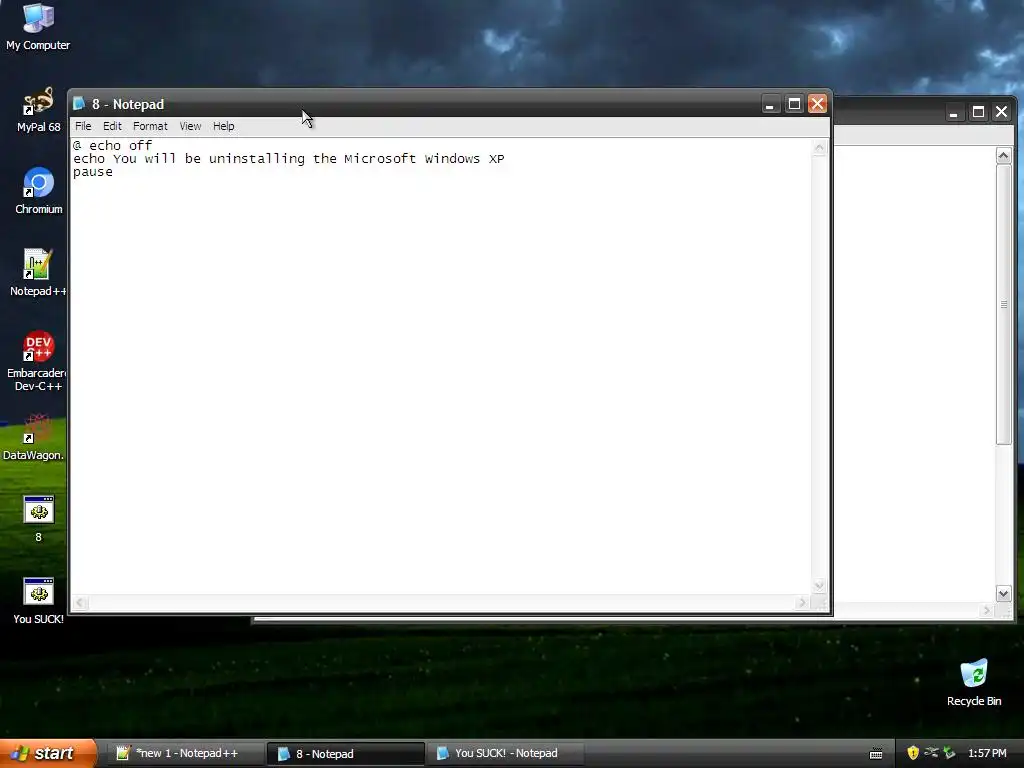Screen dimensions: 1024x768
Task: Click the background window's vertical scroll thumb
Action: click(1004, 304)
